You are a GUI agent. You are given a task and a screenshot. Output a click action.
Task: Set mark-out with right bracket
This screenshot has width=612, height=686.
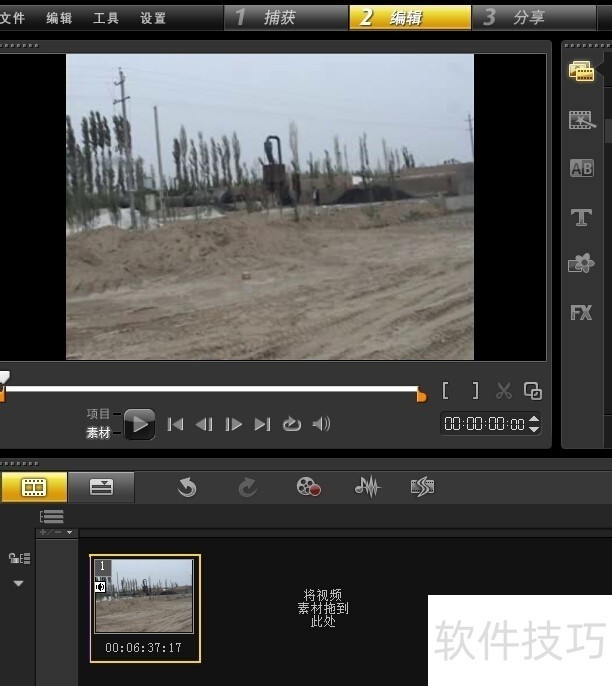(476, 390)
